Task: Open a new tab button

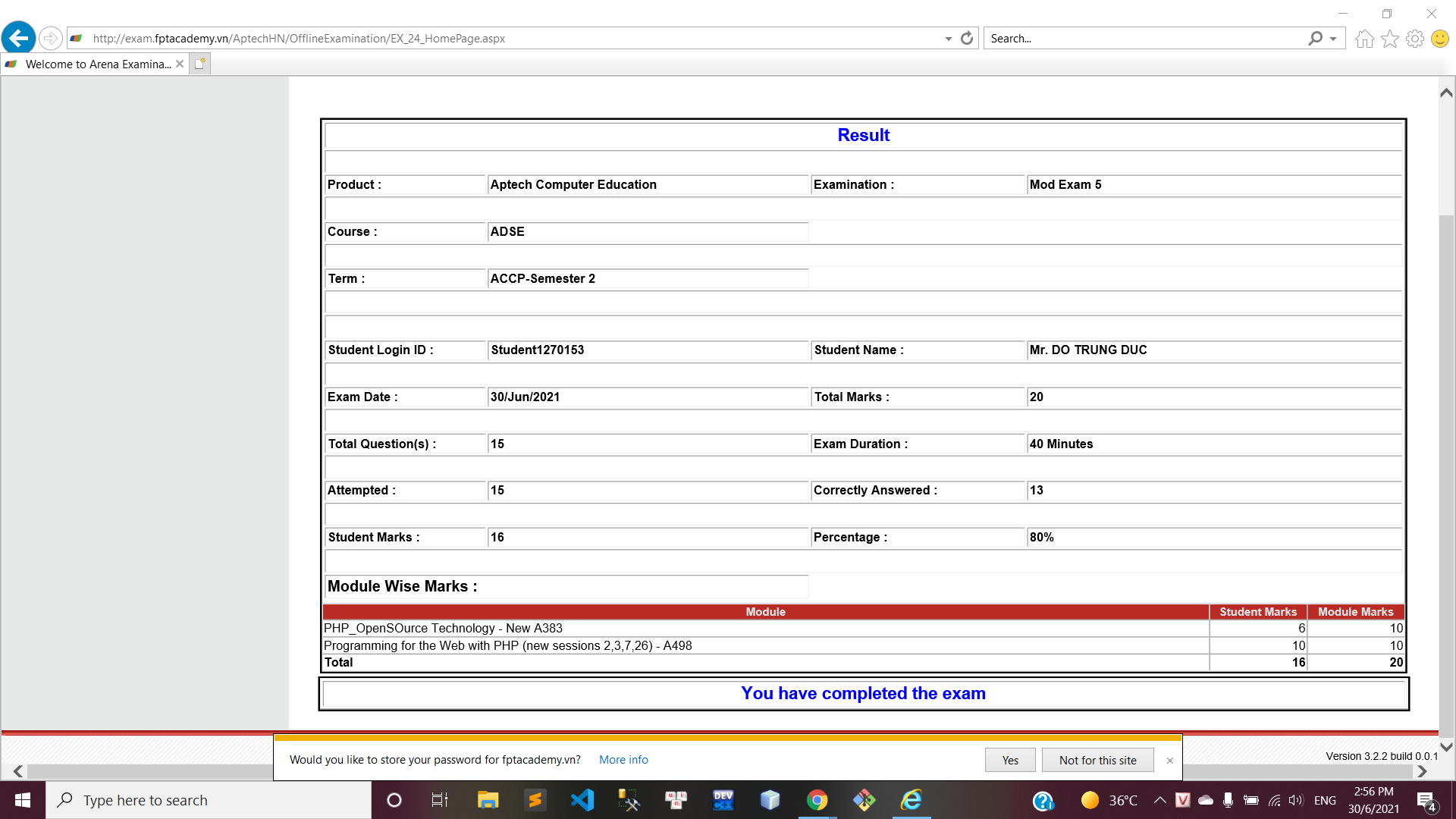Action: pos(199,64)
